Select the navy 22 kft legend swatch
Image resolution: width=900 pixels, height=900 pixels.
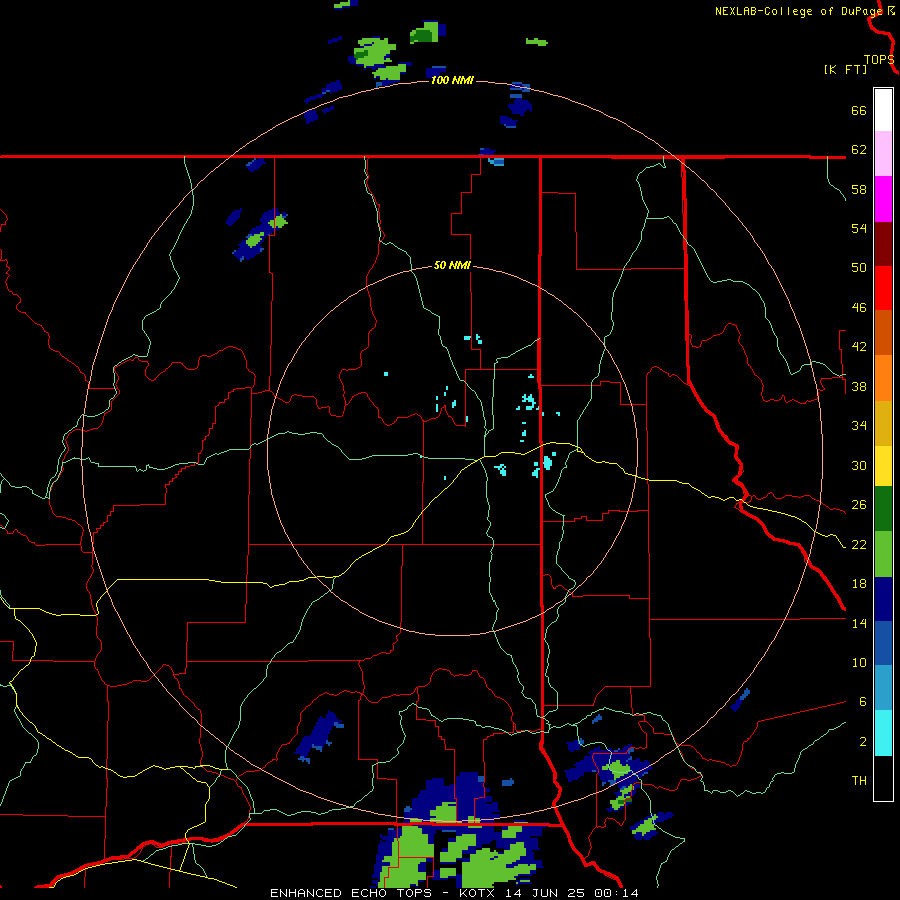pos(883,599)
